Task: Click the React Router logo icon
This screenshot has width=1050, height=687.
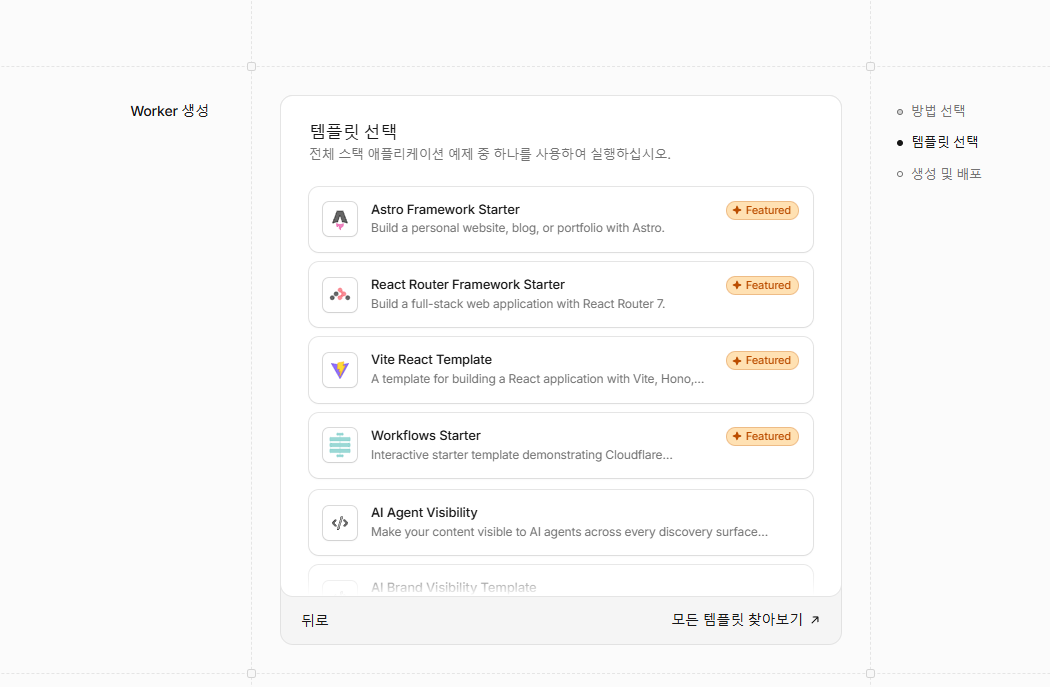Action: click(x=340, y=295)
